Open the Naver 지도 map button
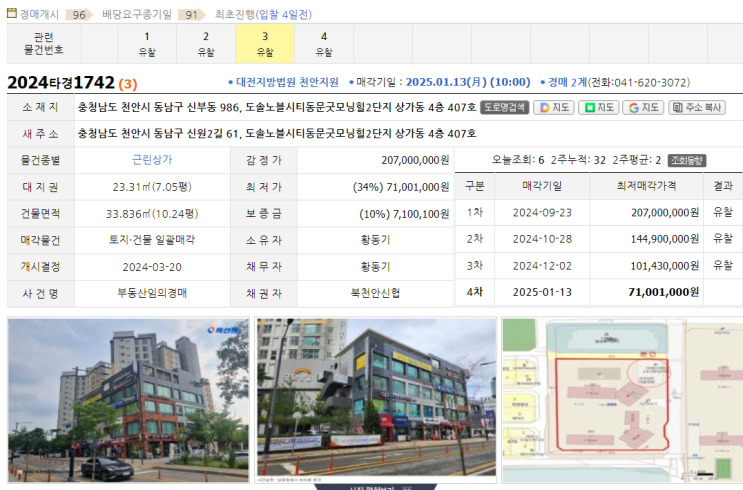This screenshot has width=743, height=490. pyautogui.click(x=599, y=108)
